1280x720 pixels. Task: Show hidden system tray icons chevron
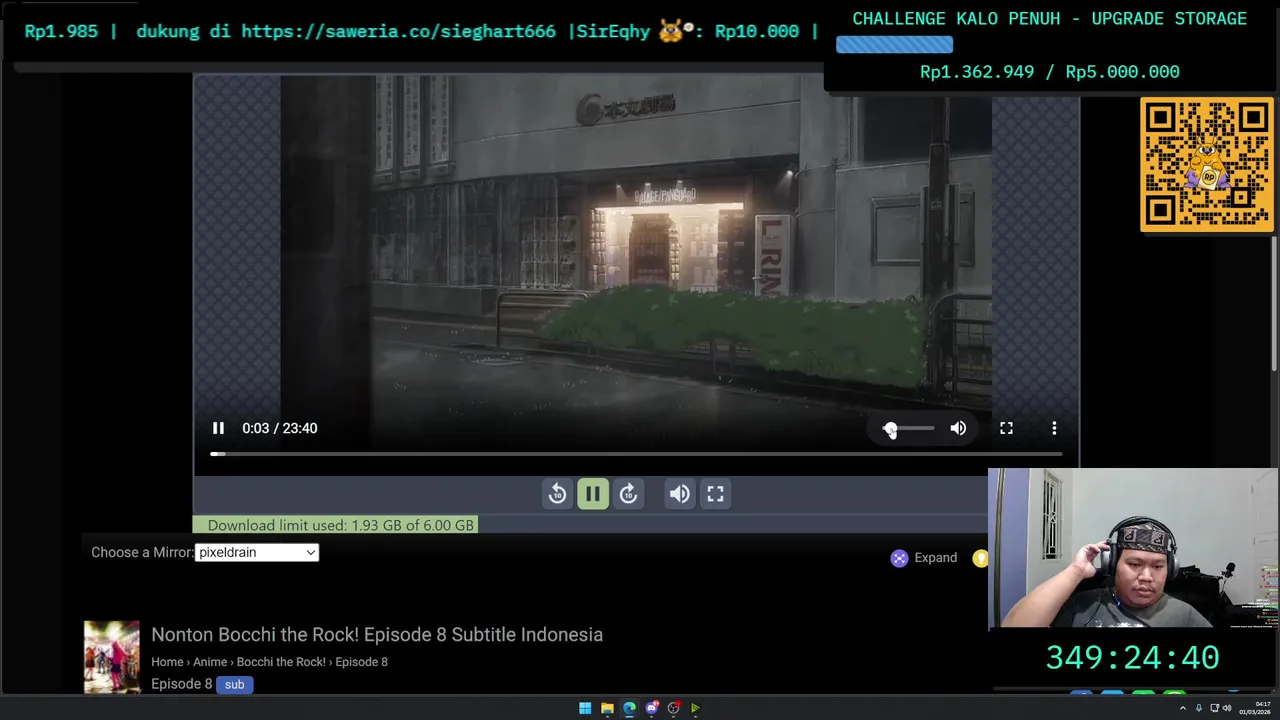(1183, 708)
